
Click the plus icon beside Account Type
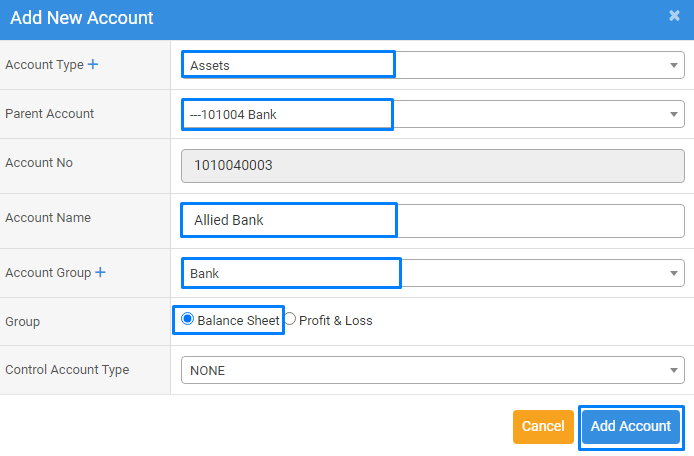coord(93,65)
